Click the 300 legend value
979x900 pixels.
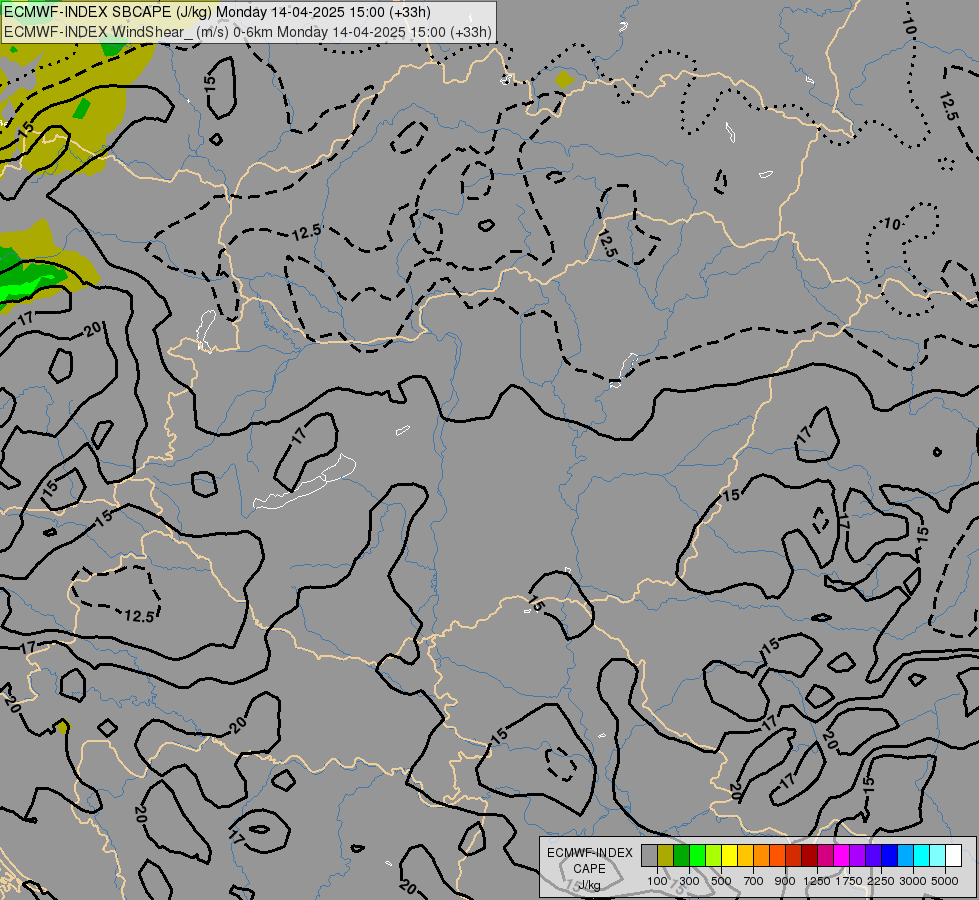pos(689,881)
